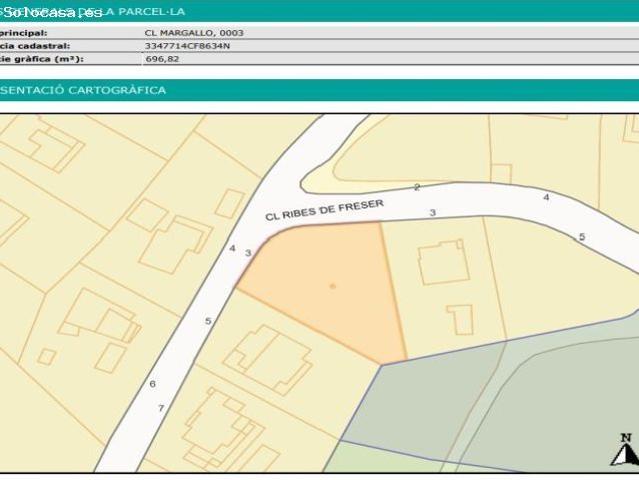The image size is (639, 480).
Task: Click the center dot of the orange parcel
Action: coord(332,287)
